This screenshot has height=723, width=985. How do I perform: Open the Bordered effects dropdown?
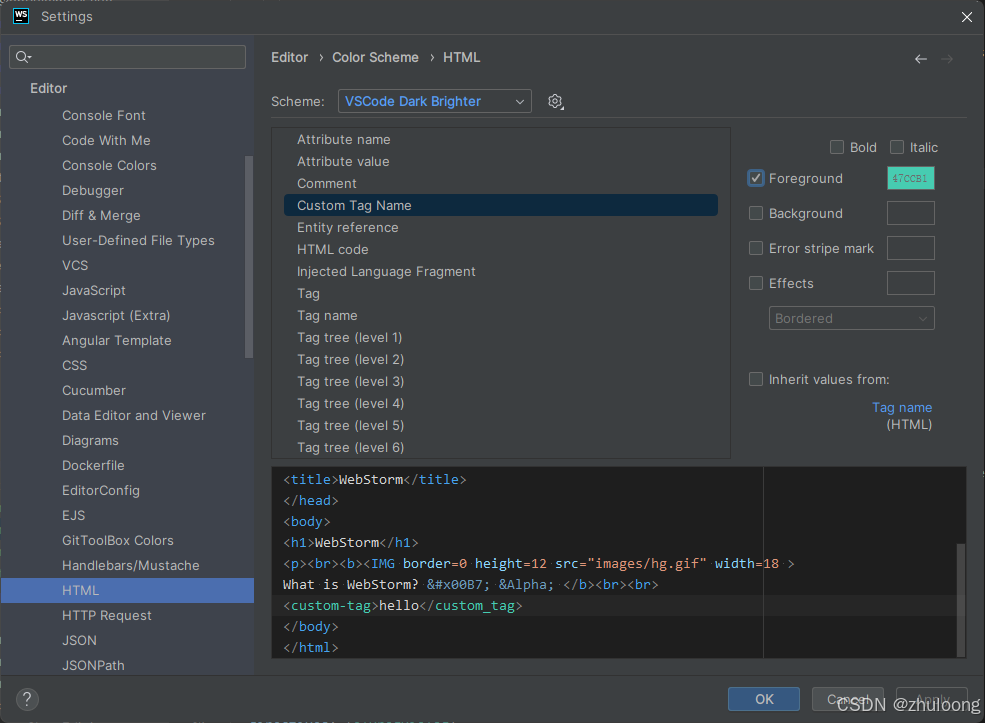[x=851, y=318]
